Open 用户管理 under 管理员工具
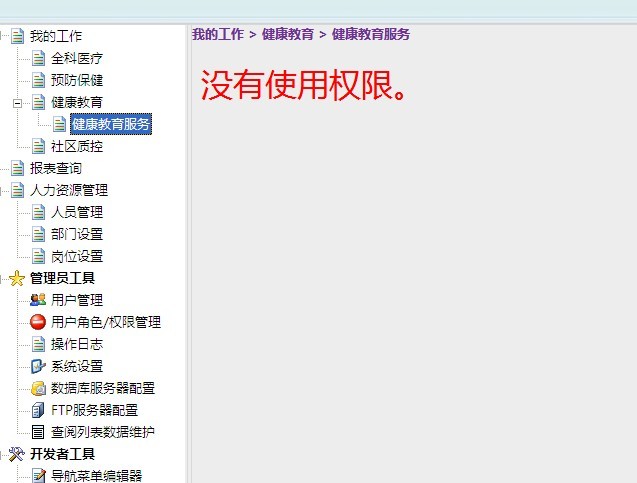The width and height of the screenshot is (637, 483). point(77,300)
